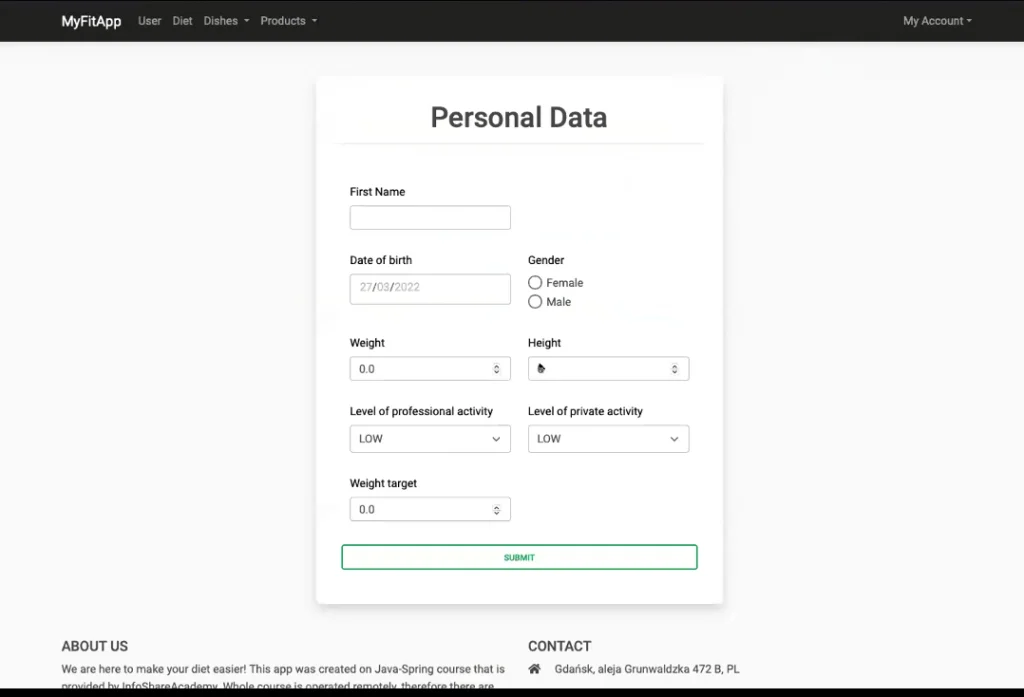Image resolution: width=1024 pixels, height=697 pixels.
Task: Click the address text Gdańsk, aleja Grunwaldzka 472 B
Action: (647, 669)
